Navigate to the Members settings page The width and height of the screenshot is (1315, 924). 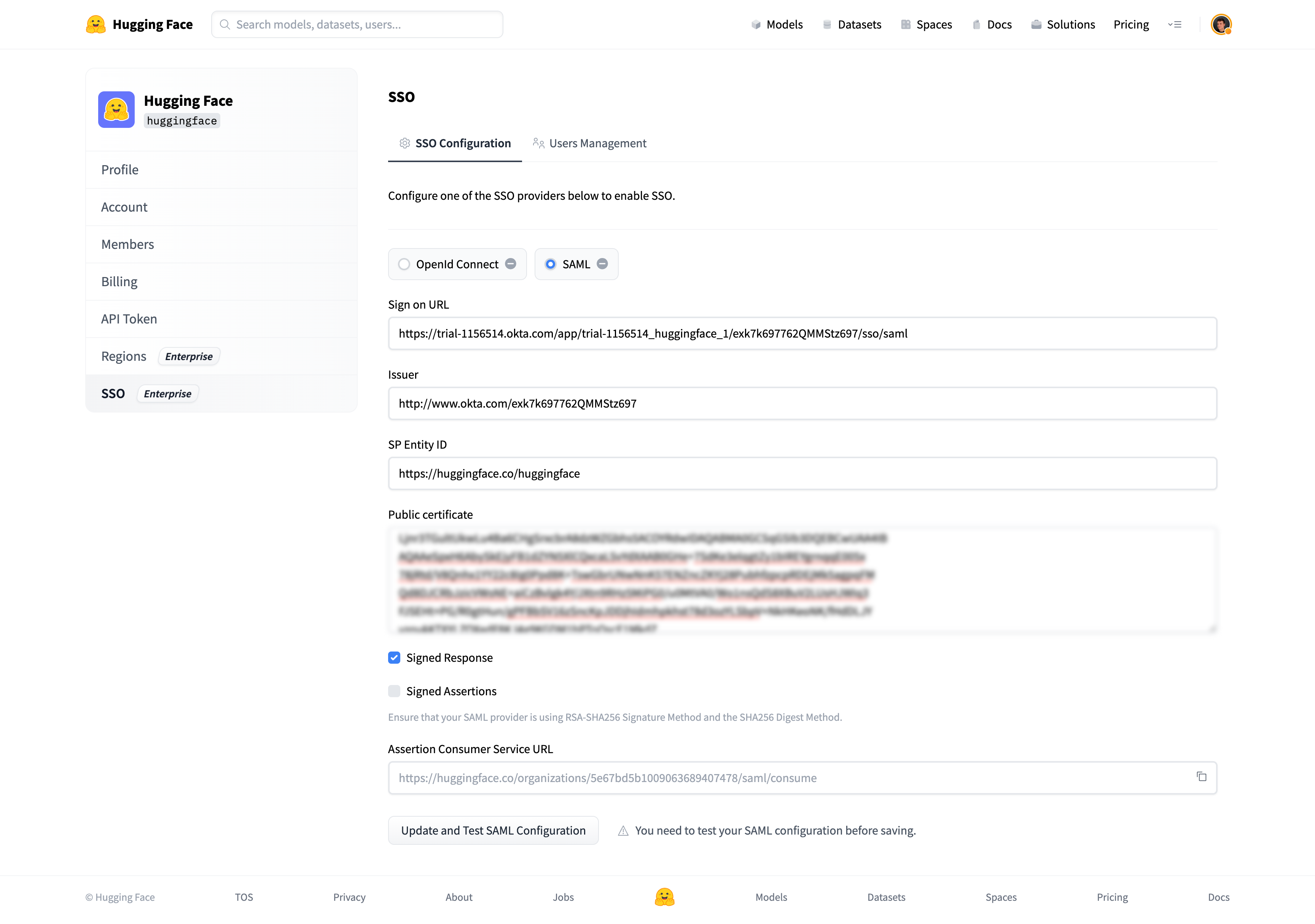pos(127,243)
